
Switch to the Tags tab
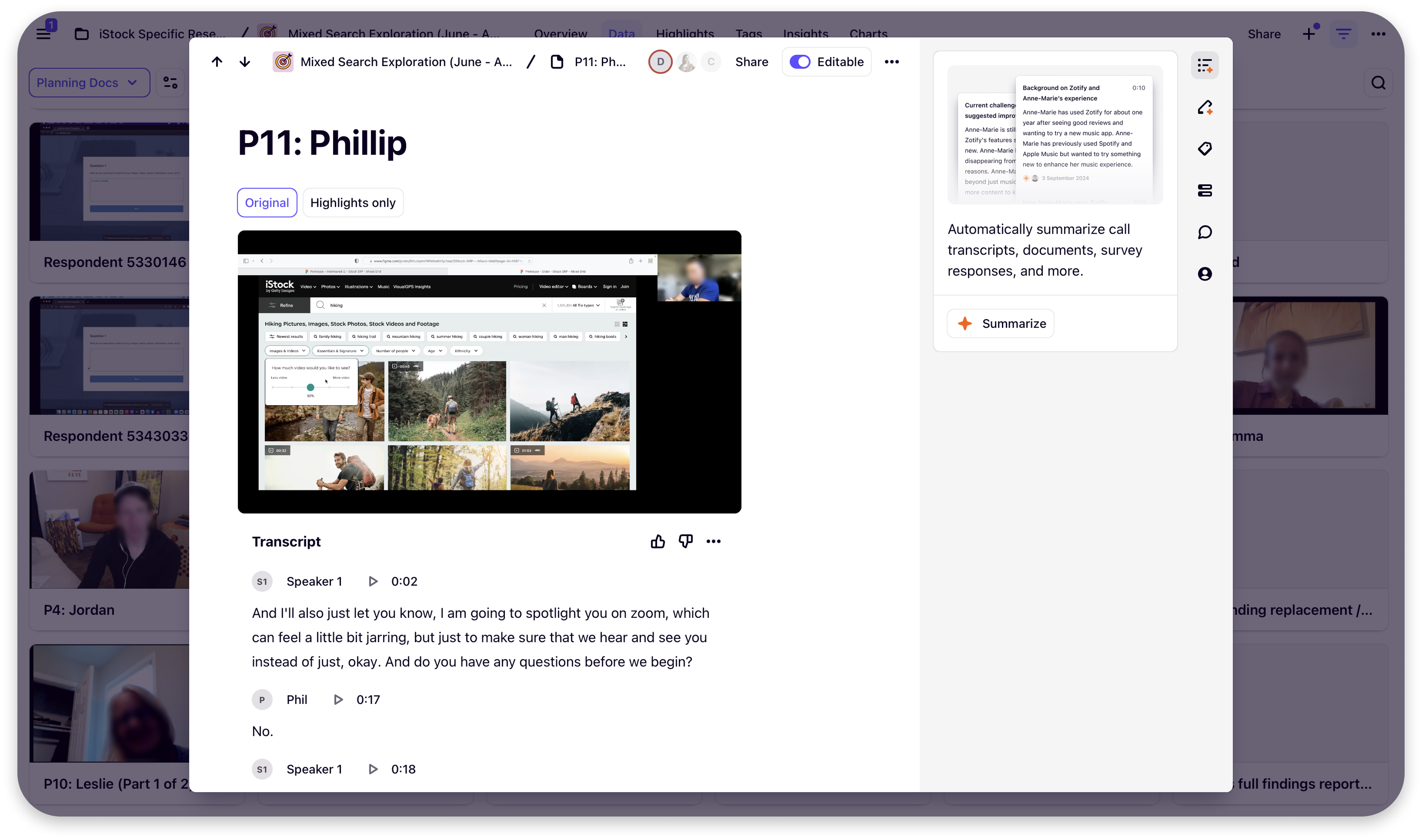click(748, 33)
